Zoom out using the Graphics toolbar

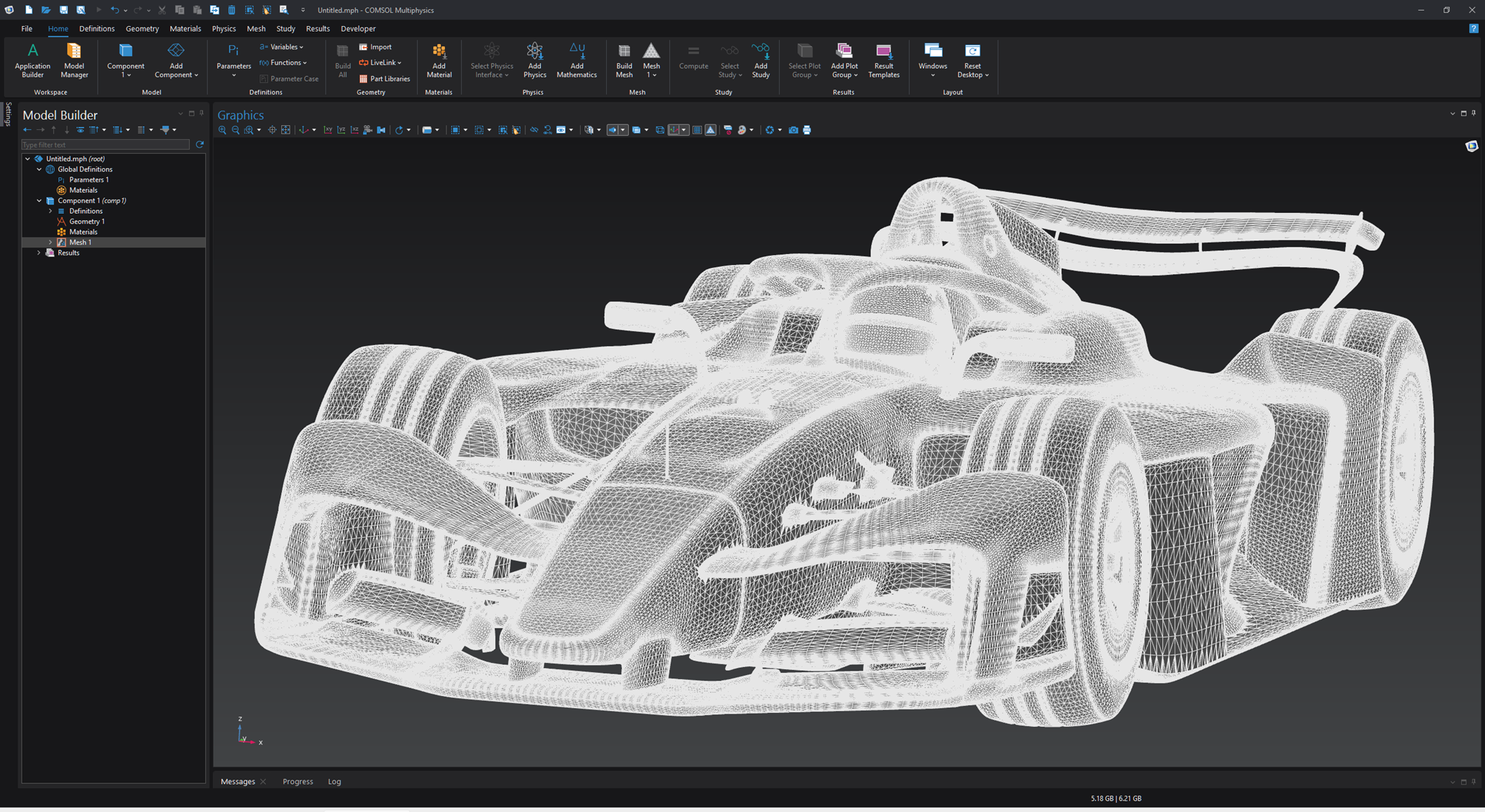click(236, 130)
